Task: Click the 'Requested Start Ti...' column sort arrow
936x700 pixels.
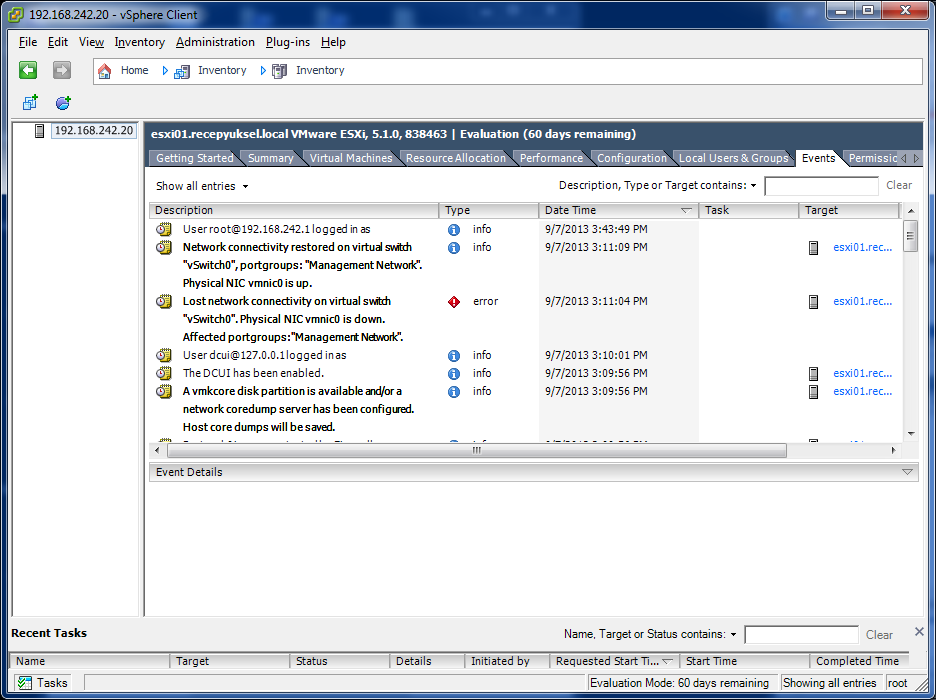Action: [x=668, y=661]
